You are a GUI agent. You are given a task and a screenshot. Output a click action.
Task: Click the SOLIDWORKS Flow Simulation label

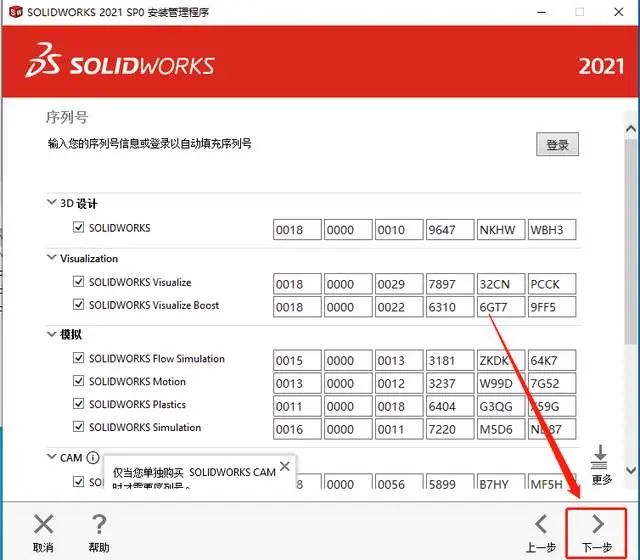pos(157,358)
